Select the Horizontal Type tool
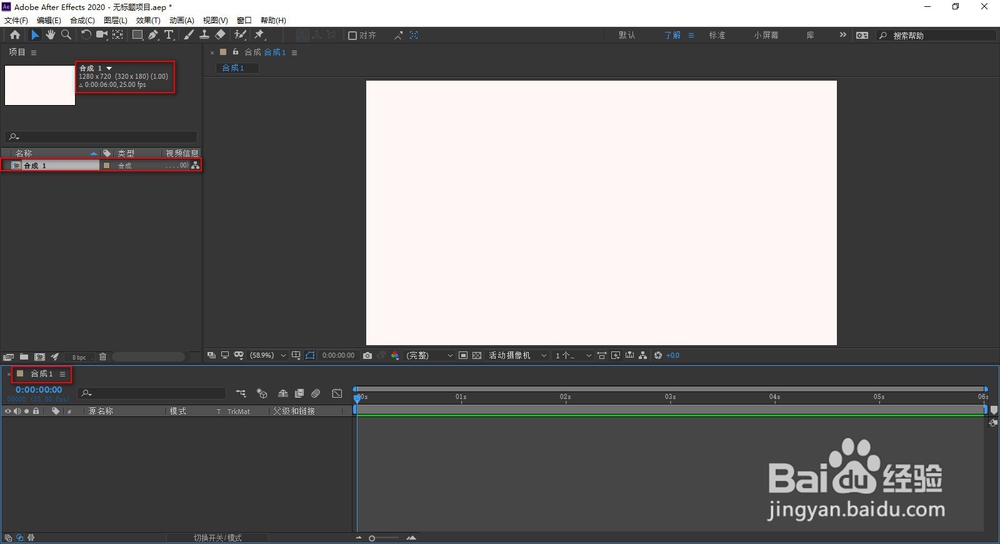The height and width of the screenshot is (544, 1000). click(169, 35)
